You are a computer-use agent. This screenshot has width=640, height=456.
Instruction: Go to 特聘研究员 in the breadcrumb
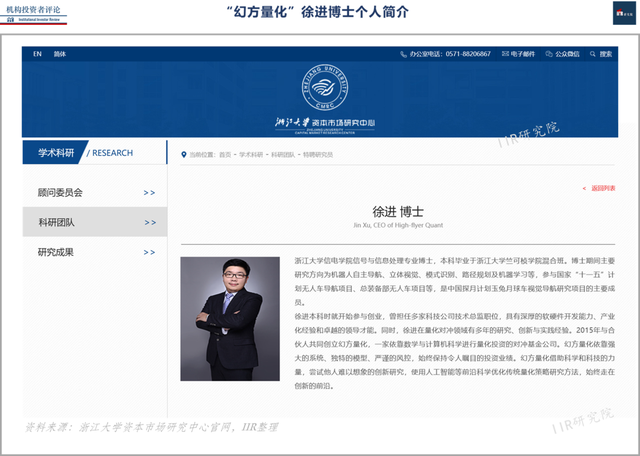(318, 155)
